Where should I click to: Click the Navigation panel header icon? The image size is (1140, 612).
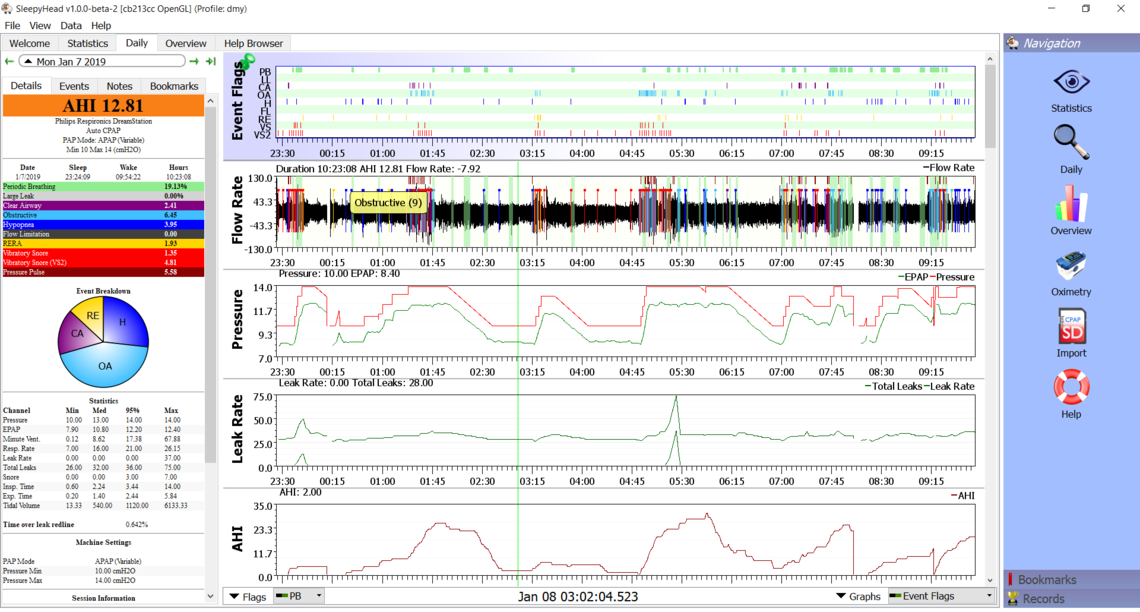tap(1013, 43)
